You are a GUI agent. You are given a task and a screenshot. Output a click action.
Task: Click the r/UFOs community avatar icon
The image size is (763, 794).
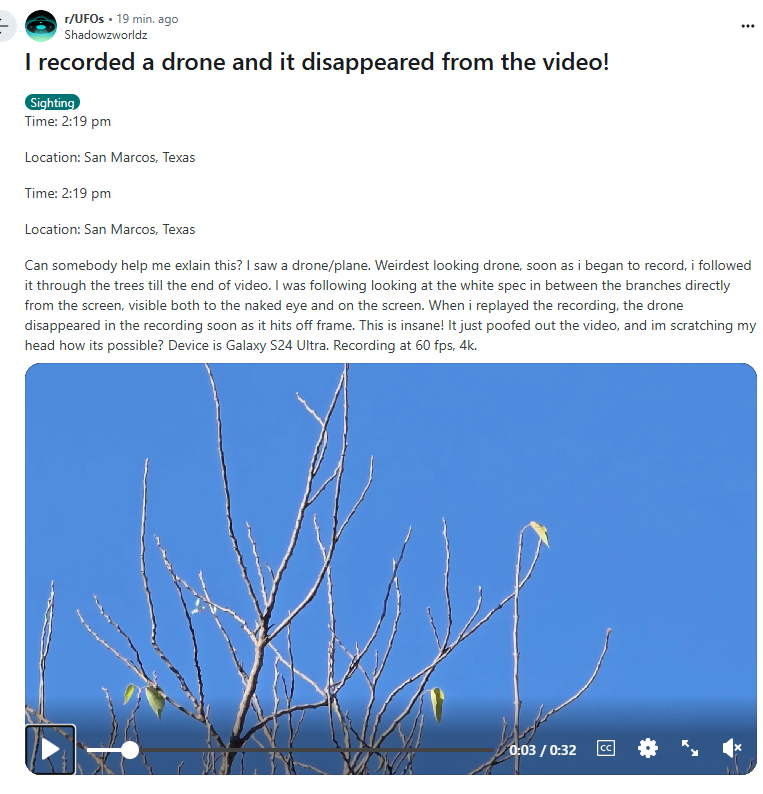[x=41, y=26]
